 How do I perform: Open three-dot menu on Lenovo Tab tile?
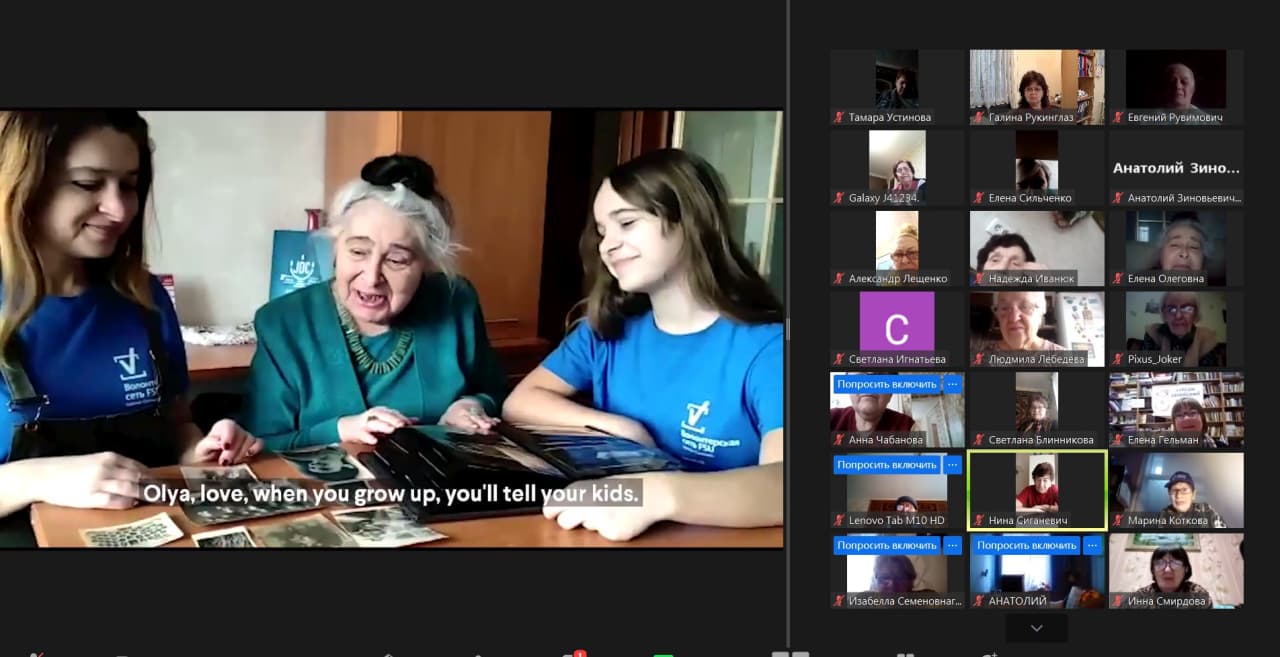(x=953, y=465)
